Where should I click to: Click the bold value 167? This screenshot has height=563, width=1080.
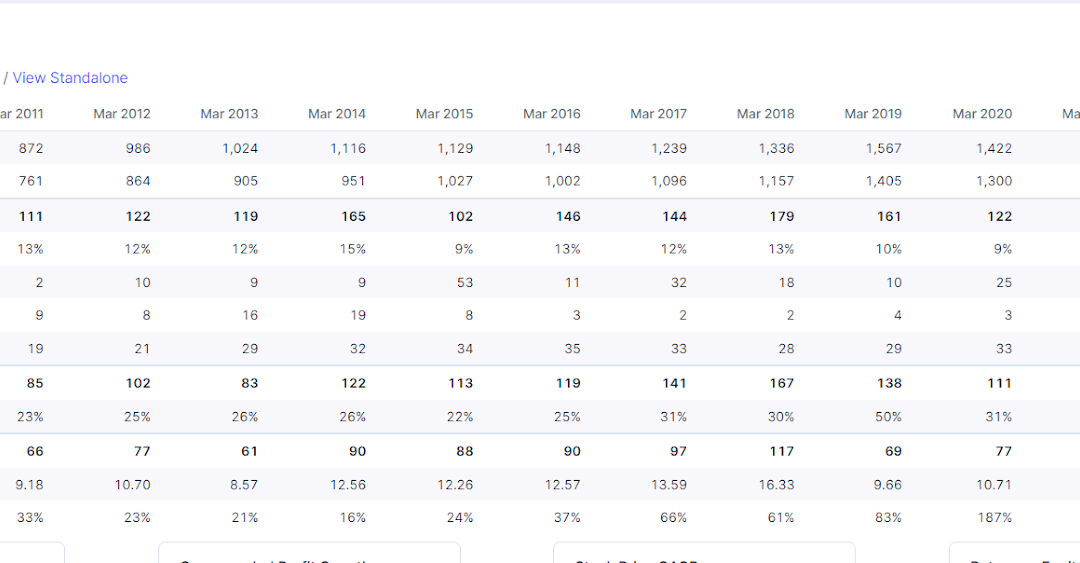point(782,383)
